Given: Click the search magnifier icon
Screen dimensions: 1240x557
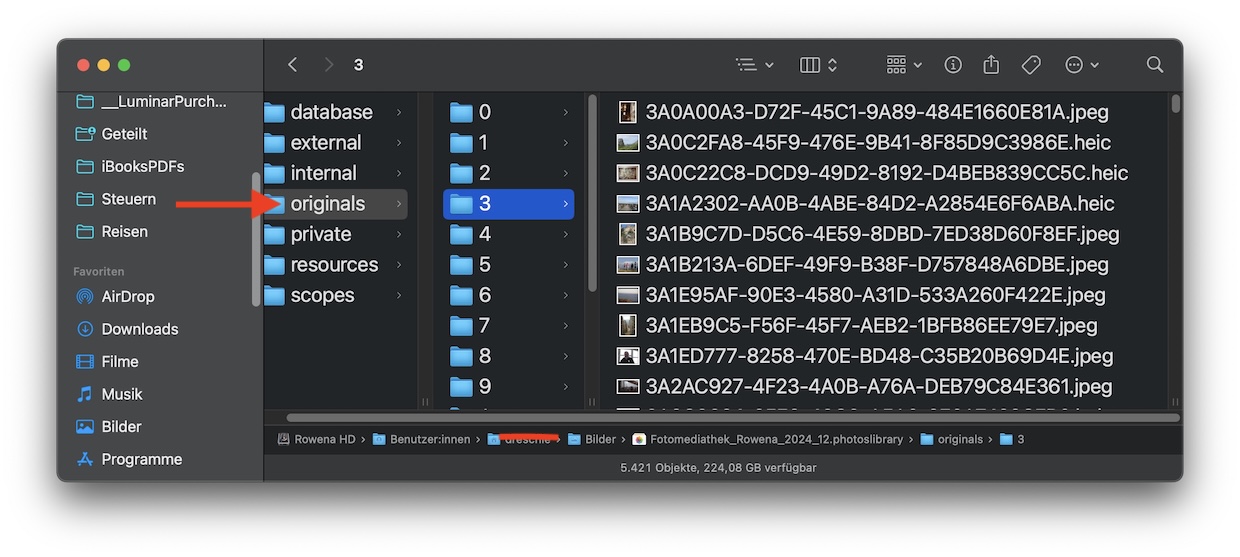Looking at the screenshot, I should point(1155,65).
